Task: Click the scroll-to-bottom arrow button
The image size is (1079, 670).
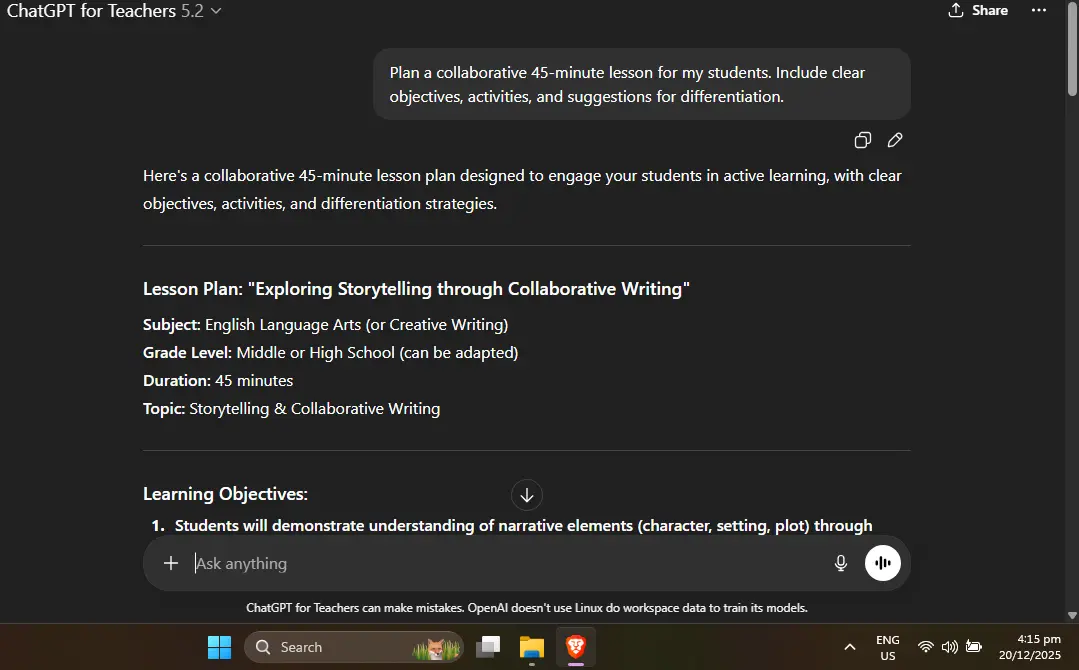Action: click(x=527, y=495)
